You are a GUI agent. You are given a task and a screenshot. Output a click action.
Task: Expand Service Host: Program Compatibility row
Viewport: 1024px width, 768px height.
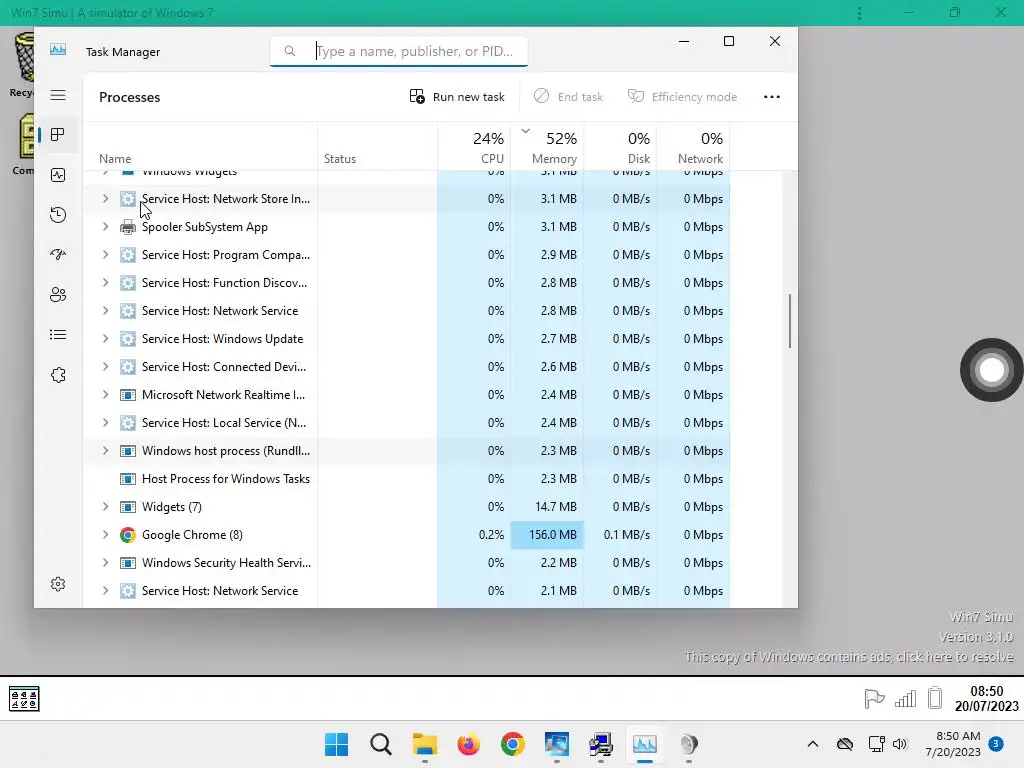[105, 255]
